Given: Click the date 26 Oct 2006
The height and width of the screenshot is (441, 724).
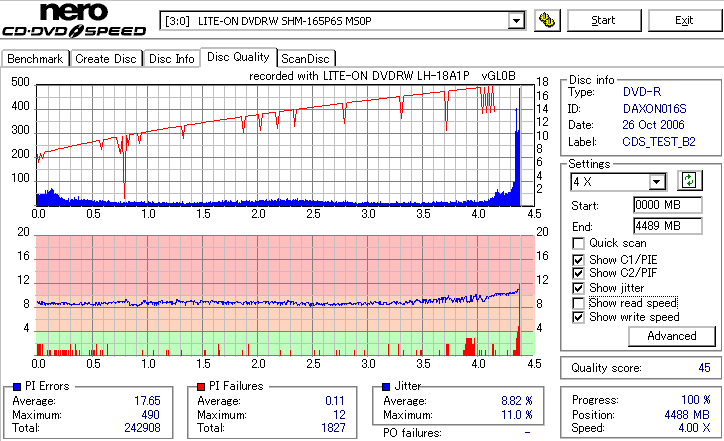Looking at the screenshot, I should pyautogui.click(x=653, y=125).
